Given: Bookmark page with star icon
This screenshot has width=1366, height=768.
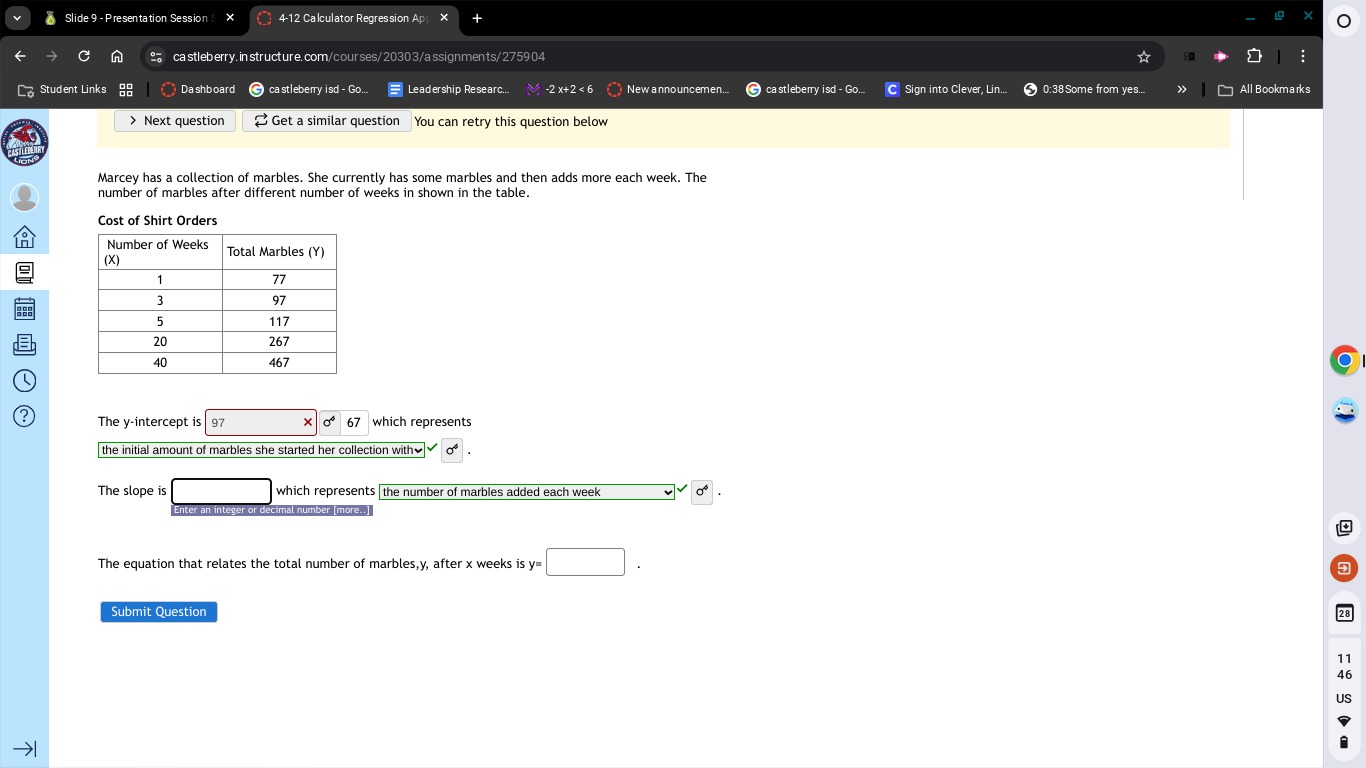Looking at the screenshot, I should pos(1144,57).
